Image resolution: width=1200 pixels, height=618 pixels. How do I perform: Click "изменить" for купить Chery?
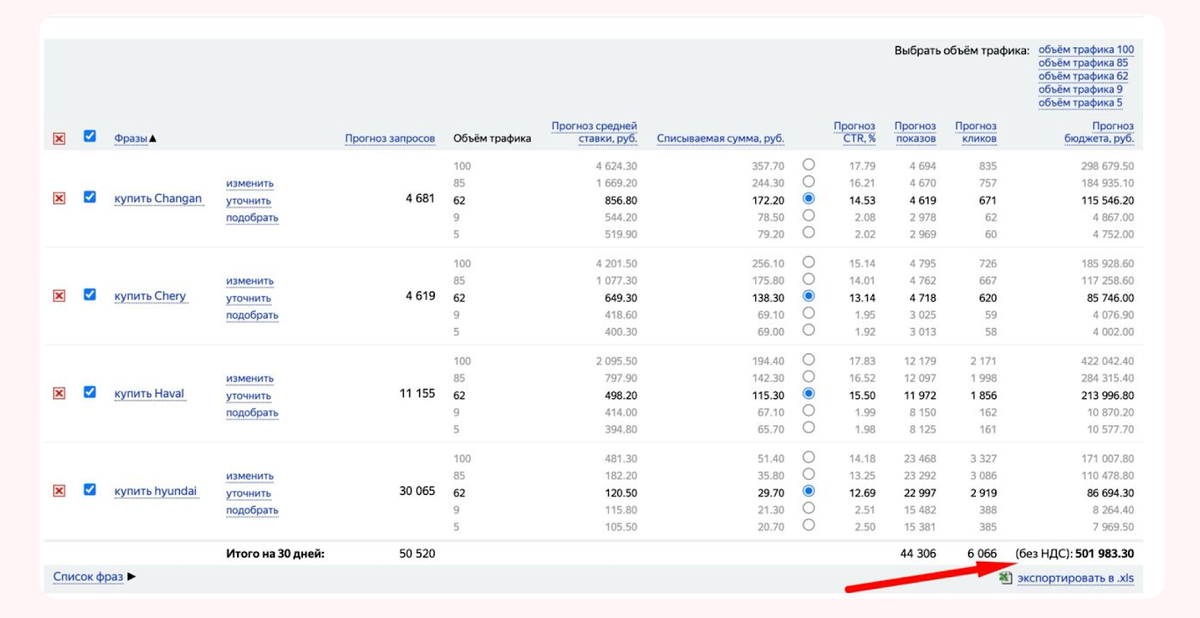(250, 281)
